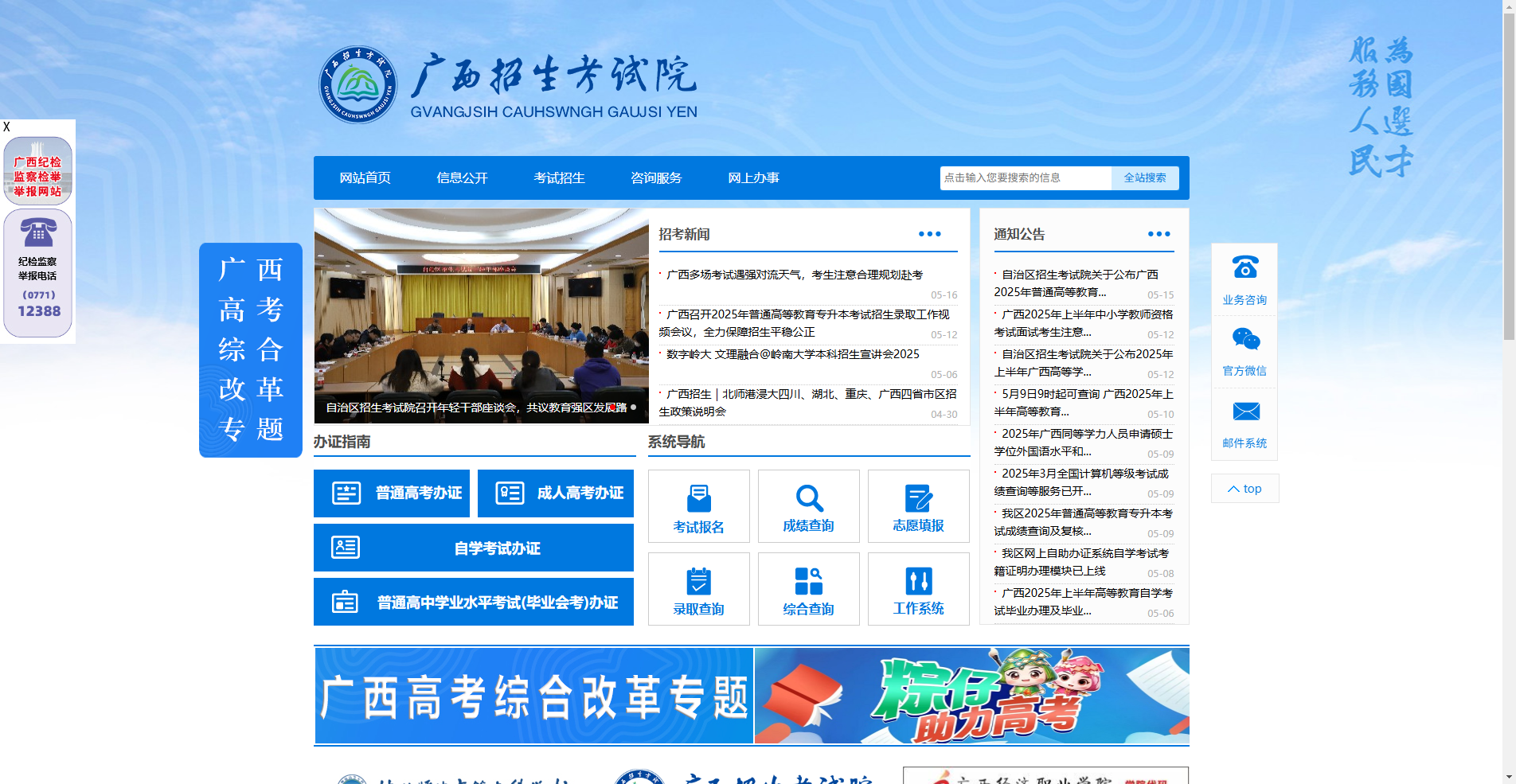1516x784 pixels.
Task: Expand more 招考新闻 via ellipsis
Action: click(x=928, y=233)
